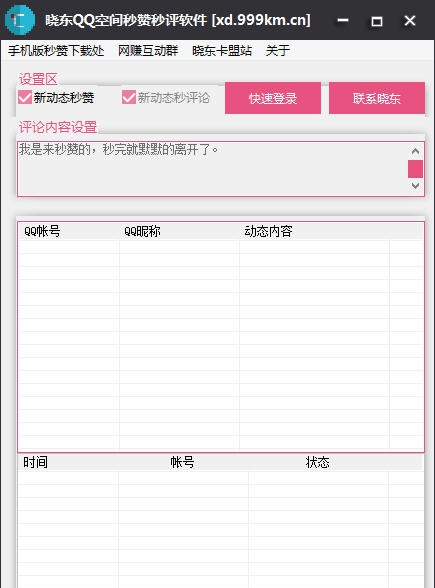The image size is (435, 588).
Task: Click the 状态 column header
Action: (x=318, y=462)
